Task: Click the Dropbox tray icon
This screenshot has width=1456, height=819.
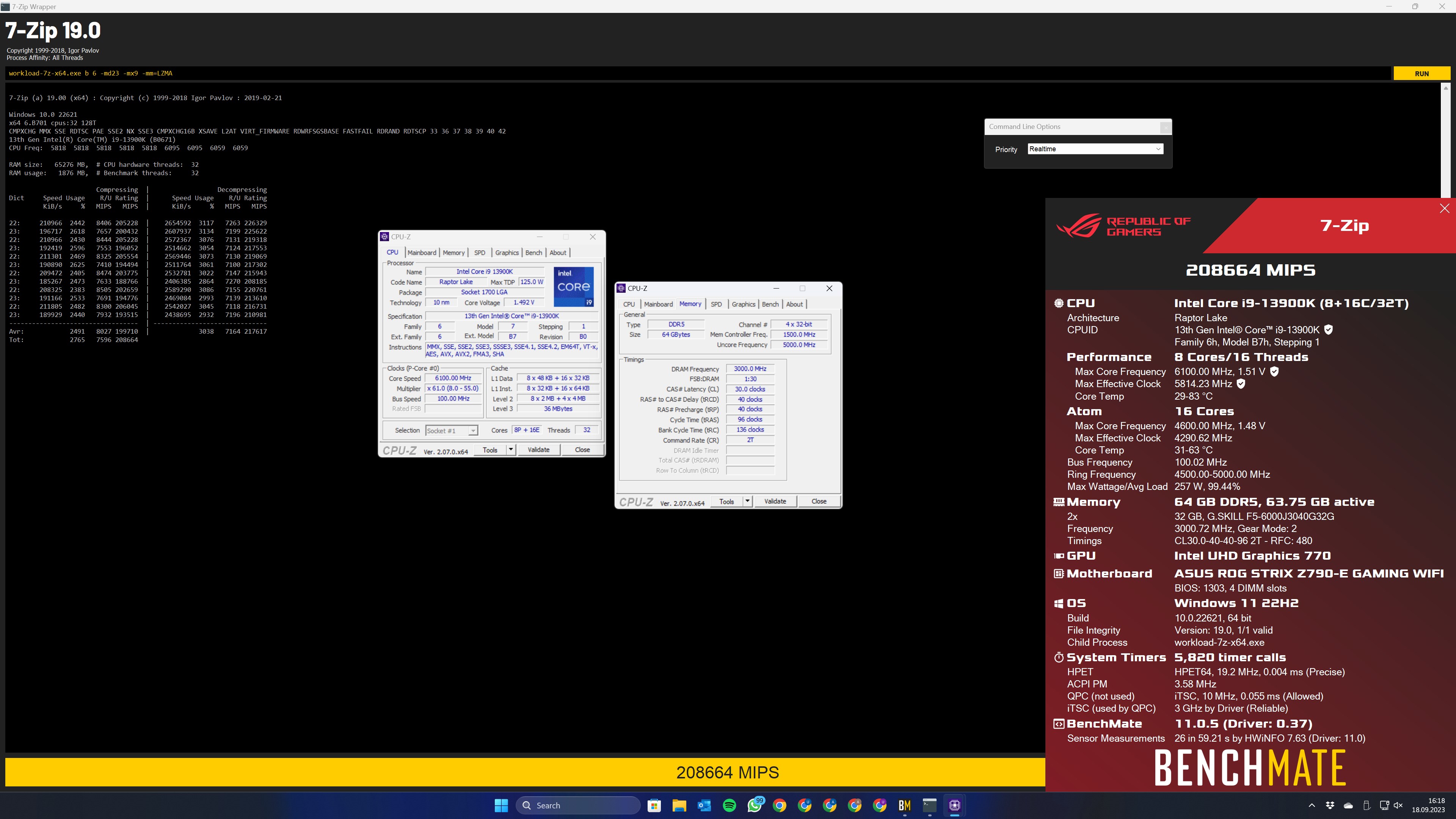Action: click(x=1330, y=805)
